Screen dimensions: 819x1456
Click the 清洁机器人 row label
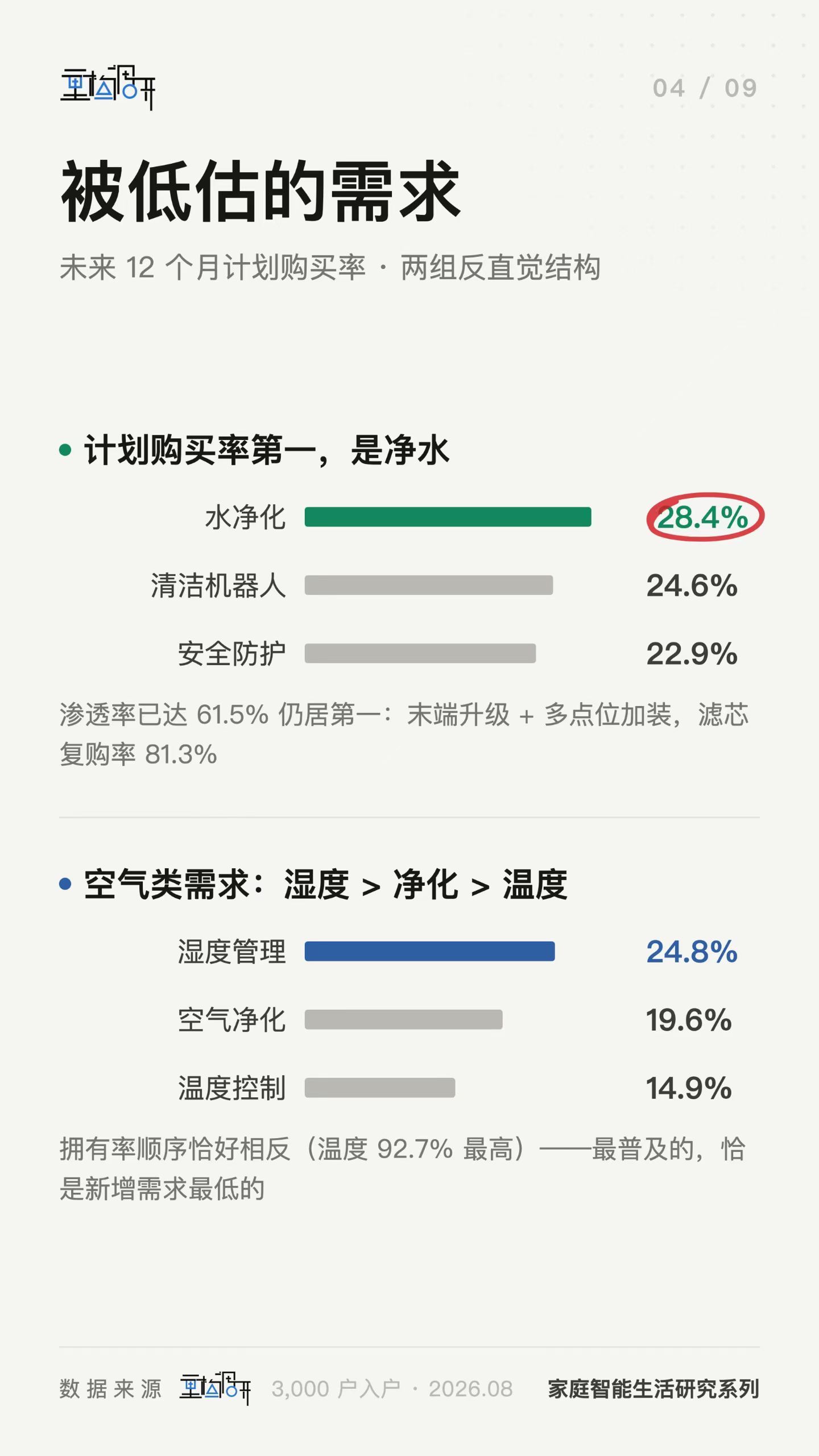point(218,586)
